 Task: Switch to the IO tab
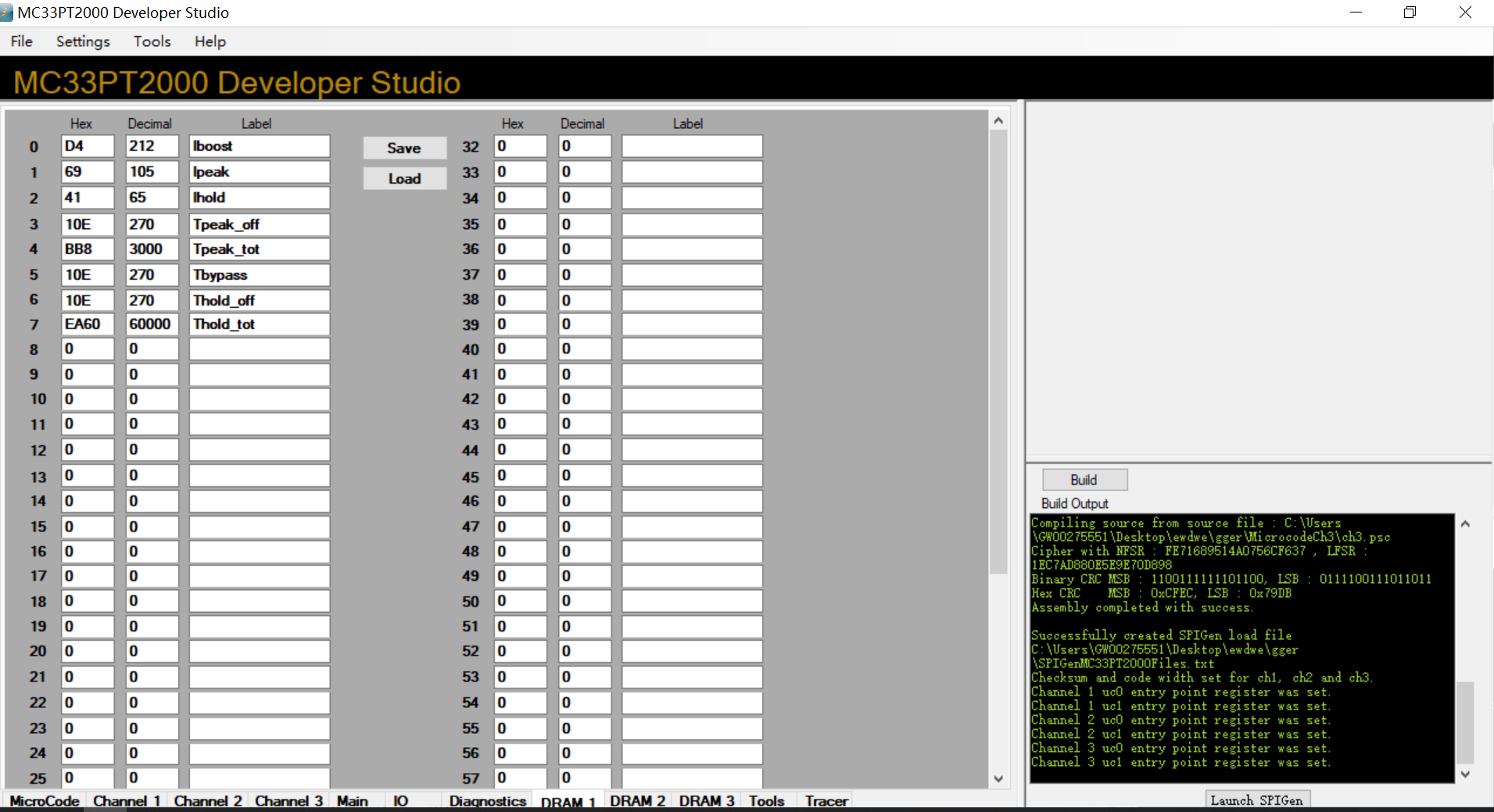tap(400, 801)
